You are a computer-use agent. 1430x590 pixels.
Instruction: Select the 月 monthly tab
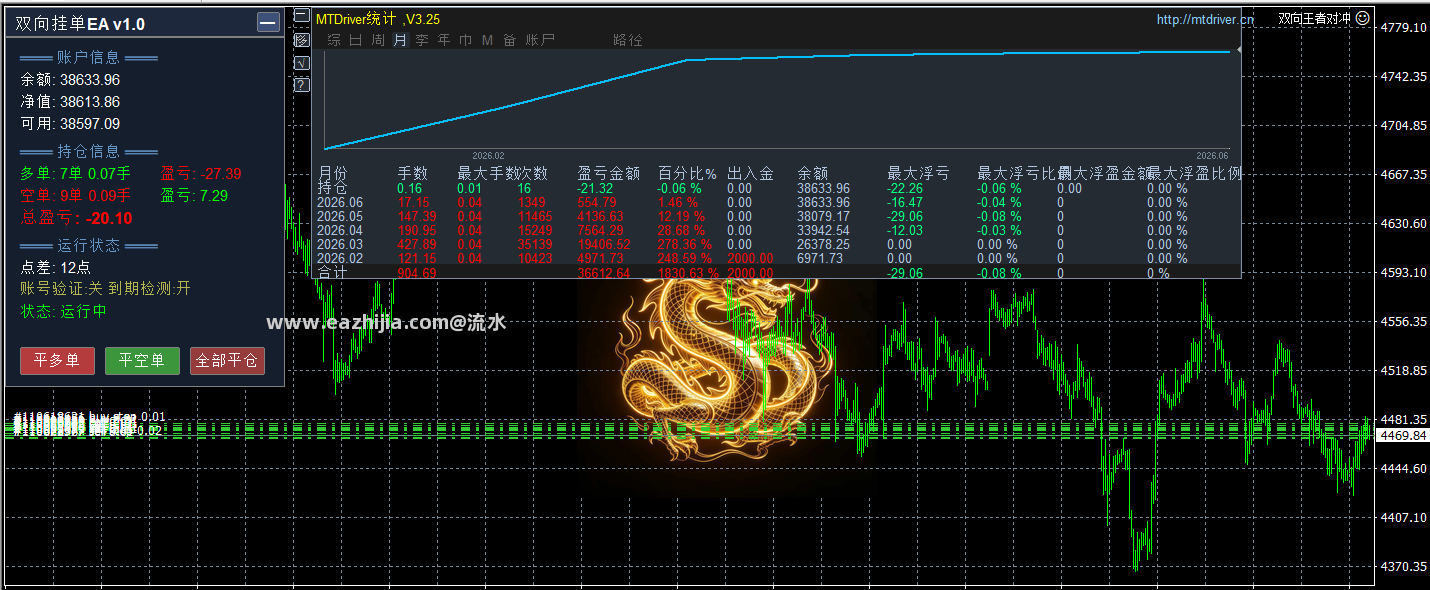400,40
